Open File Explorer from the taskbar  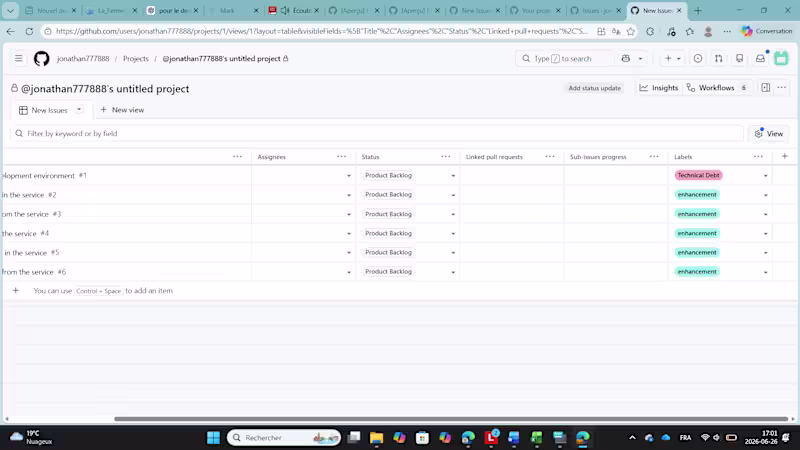coord(377,438)
